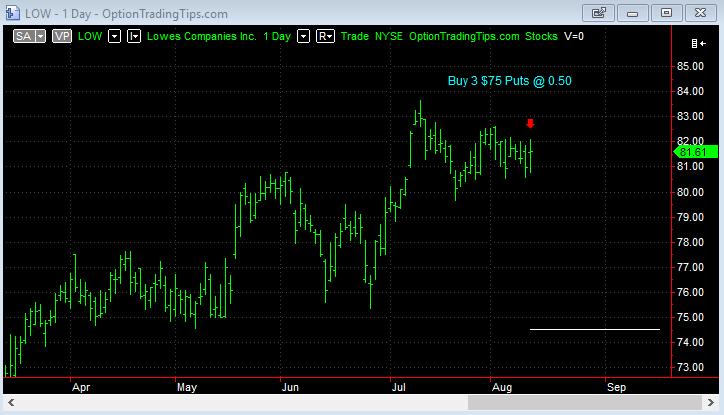Open the I indicator dropdown
The height and width of the screenshot is (415, 724).
point(134,36)
